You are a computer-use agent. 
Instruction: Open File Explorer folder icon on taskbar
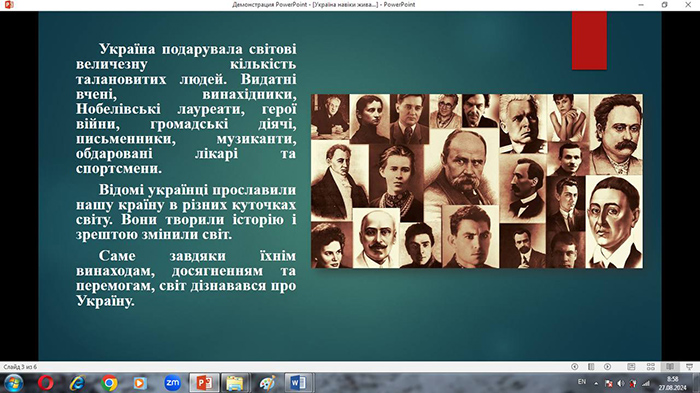235,383
